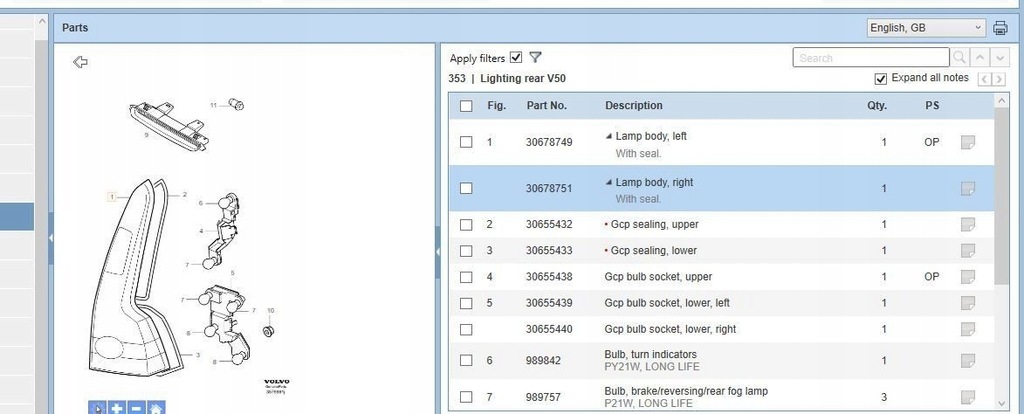Select the pointer tool under diagram

point(97,408)
